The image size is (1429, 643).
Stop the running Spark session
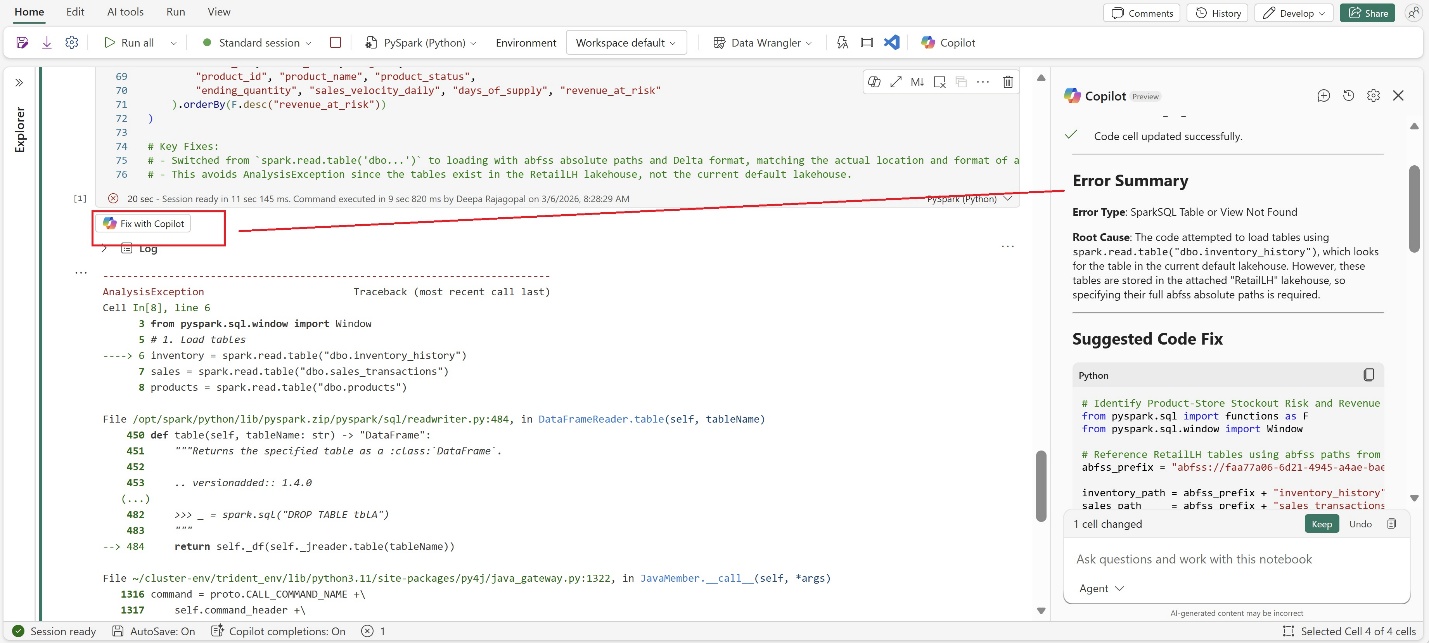point(336,42)
